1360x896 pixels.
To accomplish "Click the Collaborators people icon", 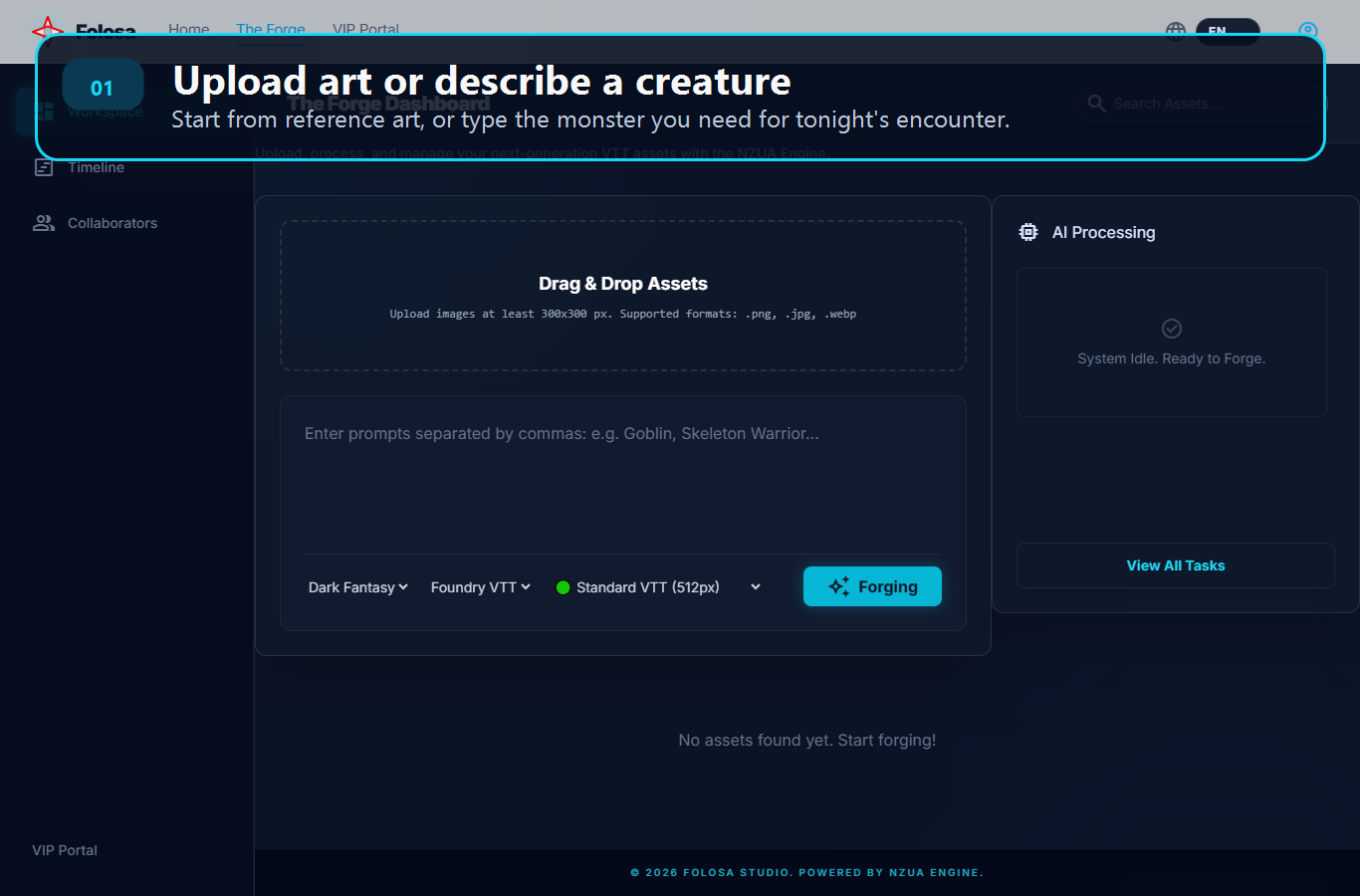I will coord(44,223).
